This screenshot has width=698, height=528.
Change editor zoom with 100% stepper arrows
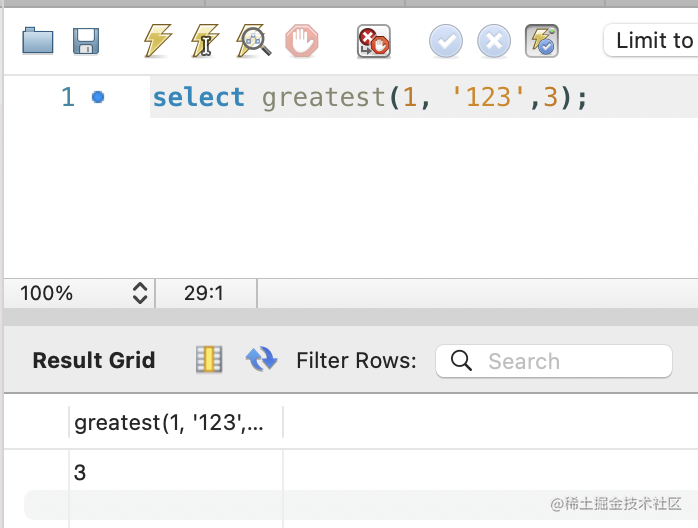click(139, 293)
